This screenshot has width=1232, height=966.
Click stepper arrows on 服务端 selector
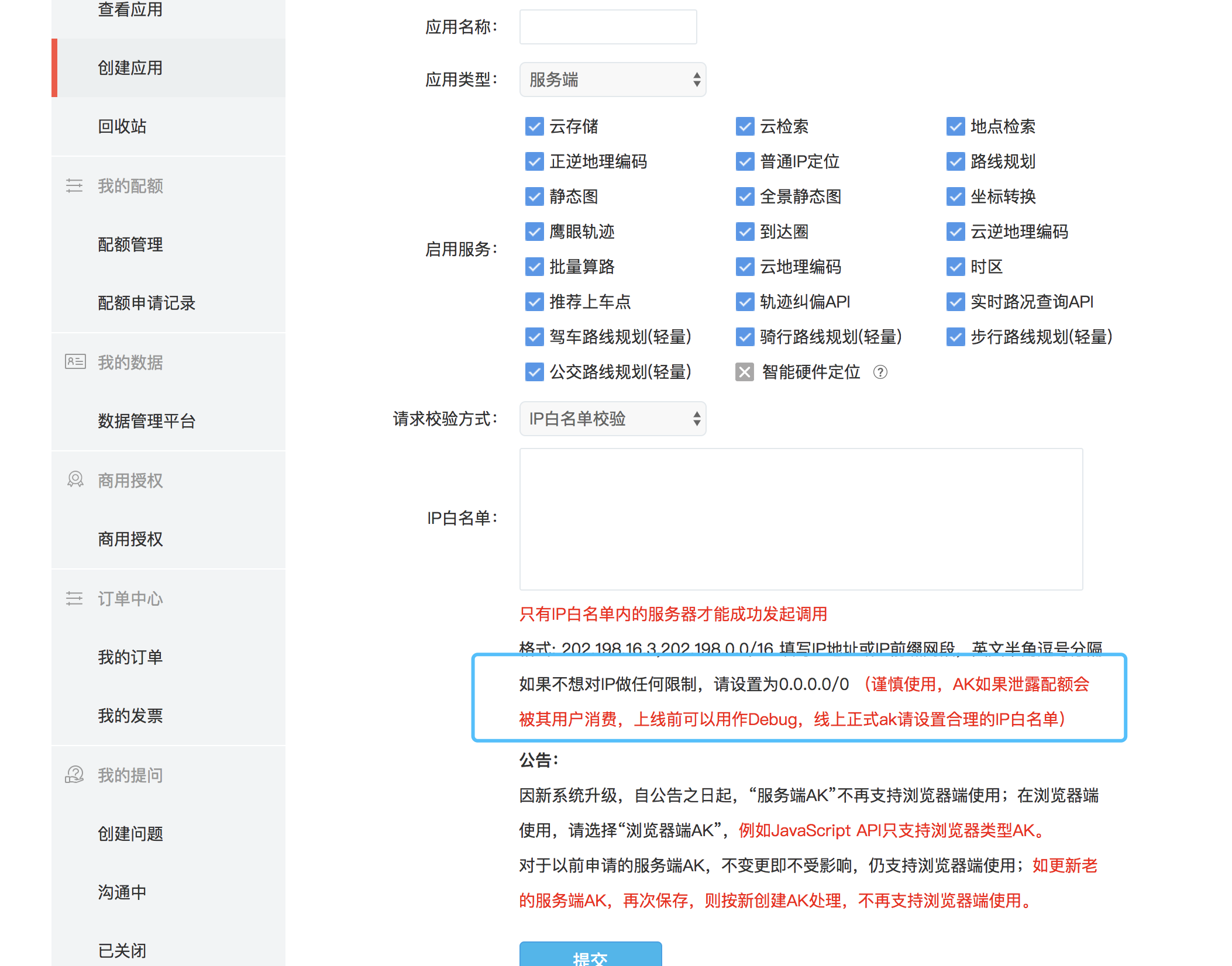[x=696, y=80]
